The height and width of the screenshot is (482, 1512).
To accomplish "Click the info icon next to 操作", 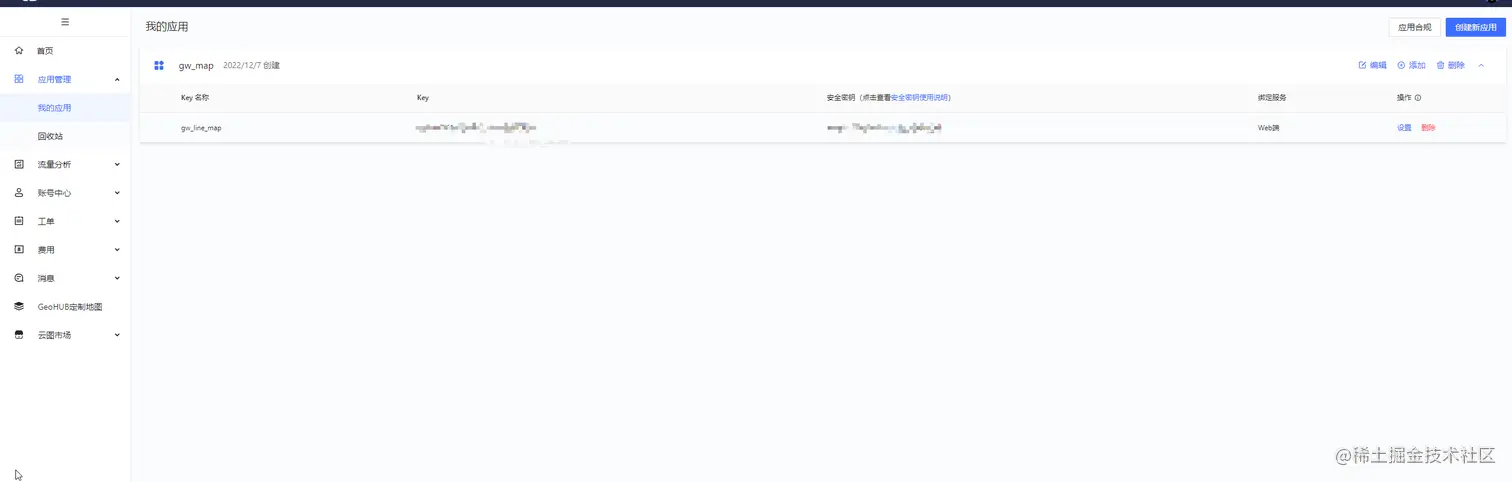I will click(1418, 98).
